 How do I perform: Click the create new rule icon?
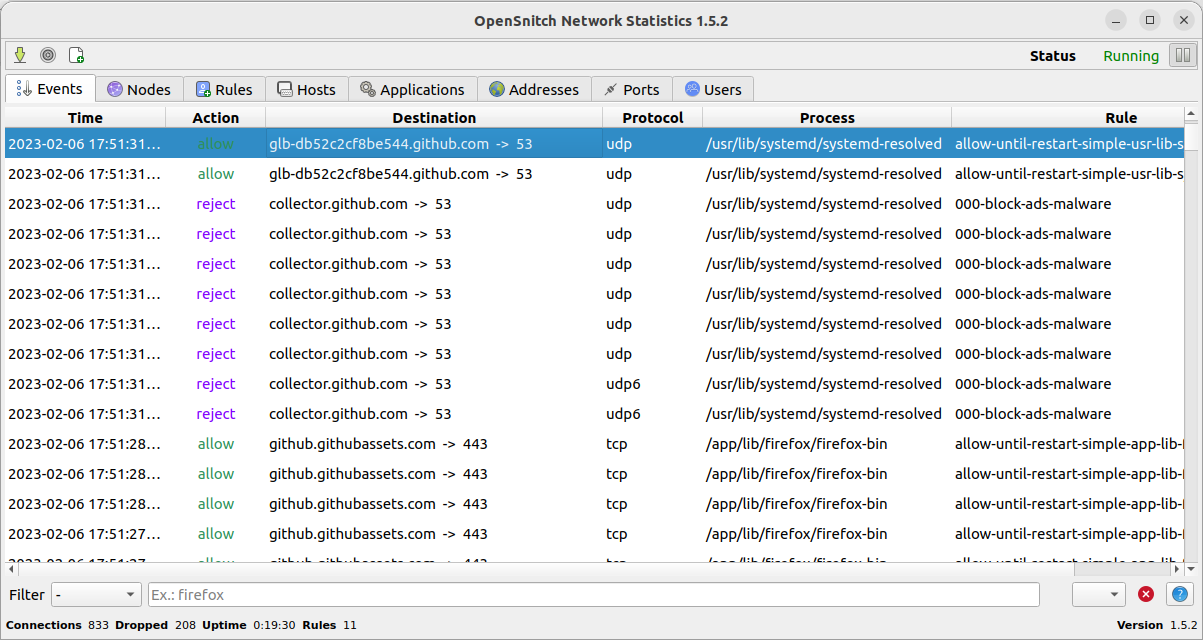point(76,56)
